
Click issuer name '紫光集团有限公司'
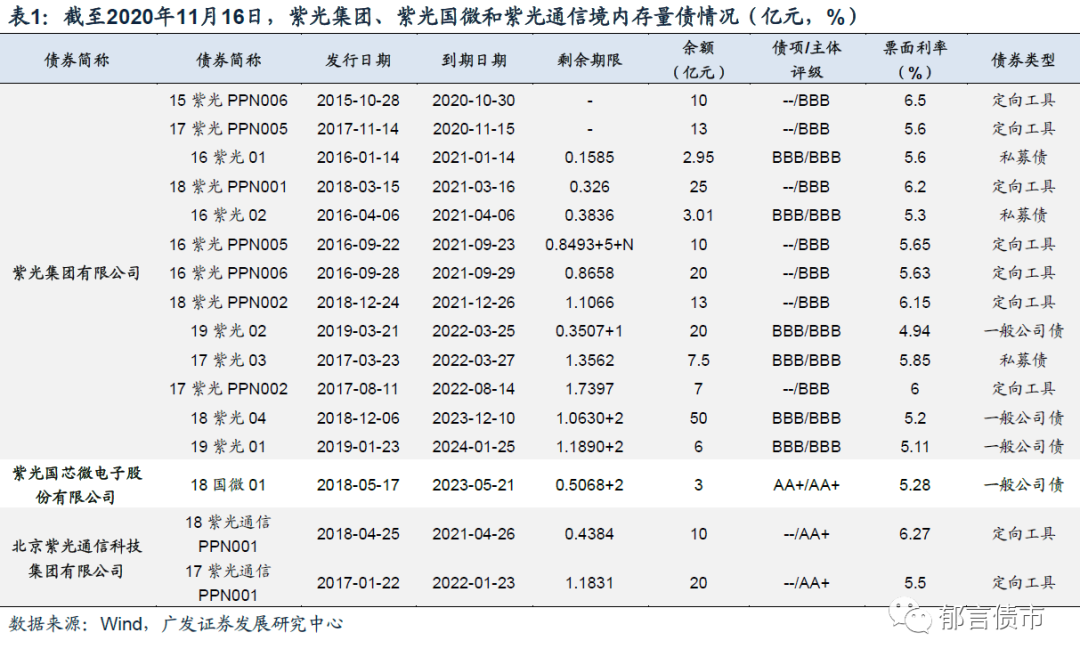[76, 274]
